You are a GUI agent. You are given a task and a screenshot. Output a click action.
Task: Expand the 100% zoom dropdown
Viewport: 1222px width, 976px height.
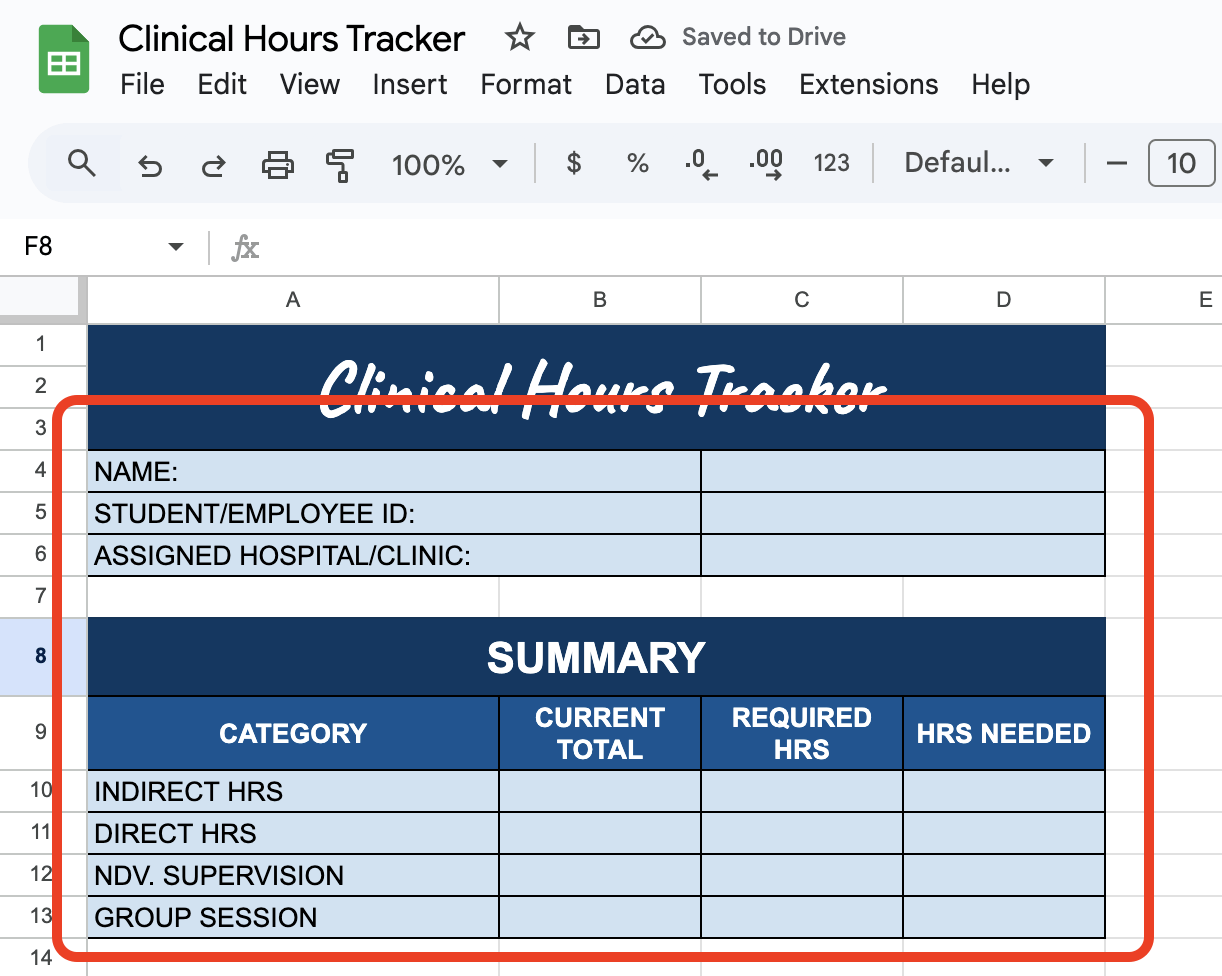tap(500, 164)
